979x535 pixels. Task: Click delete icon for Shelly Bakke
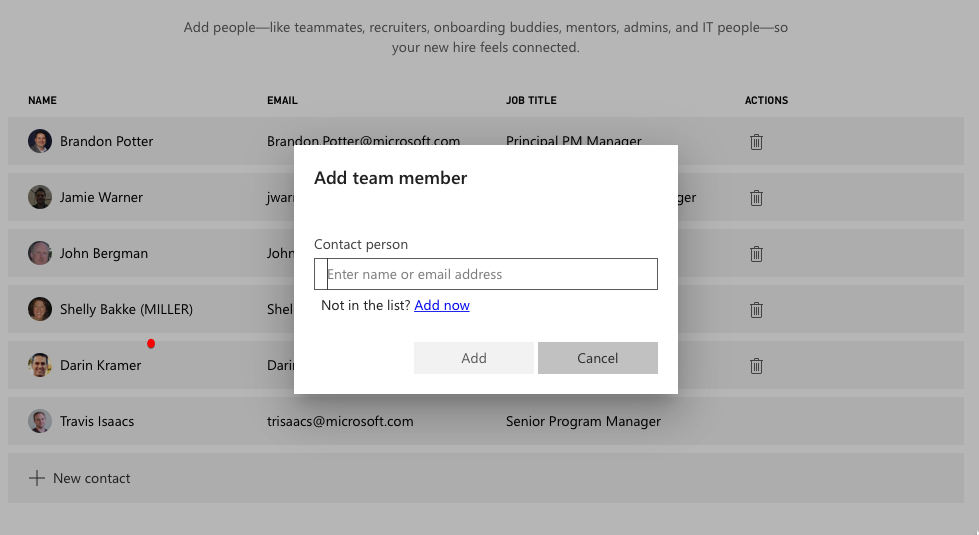click(756, 310)
